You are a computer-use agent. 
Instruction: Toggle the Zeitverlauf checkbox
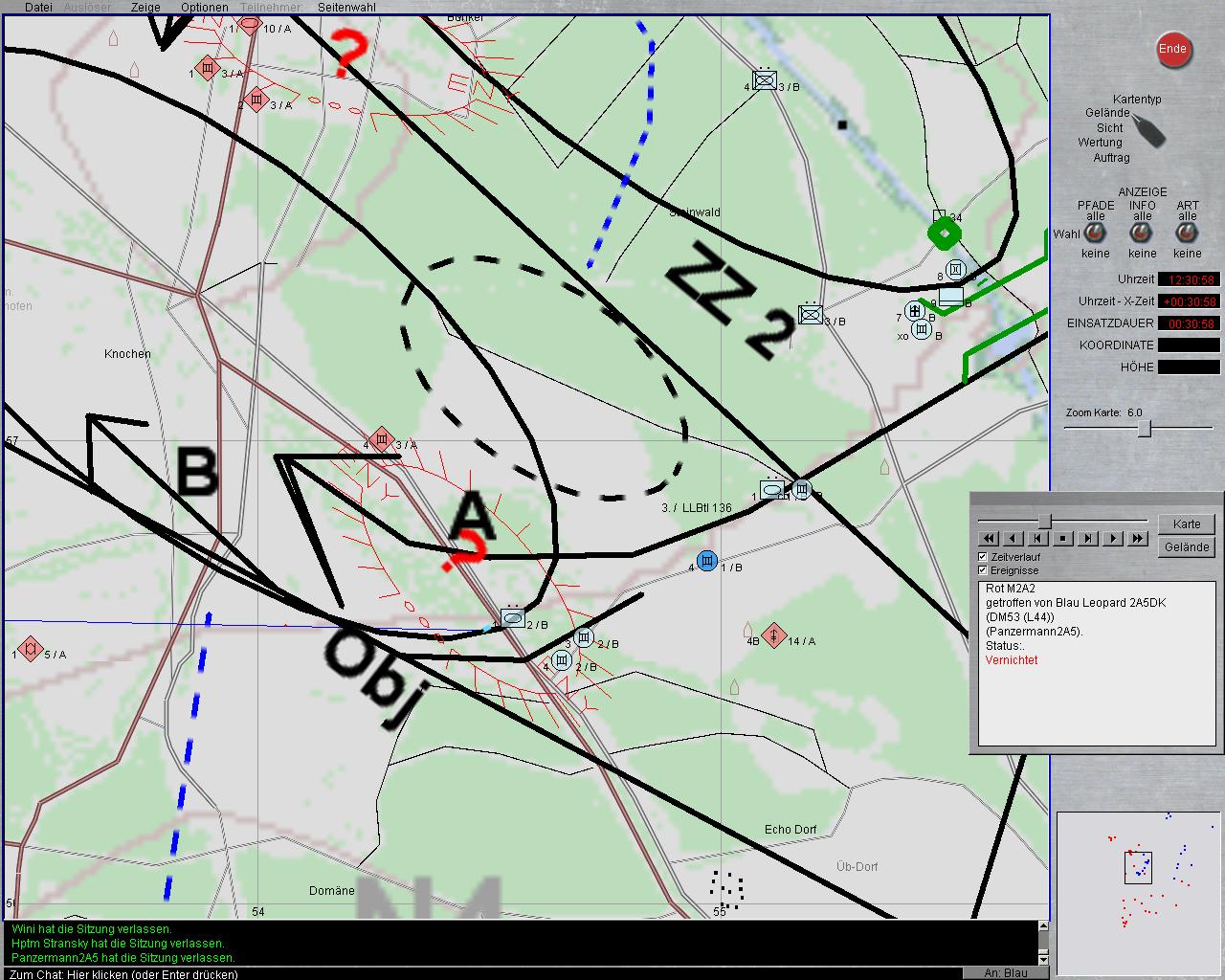coord(983,556)
